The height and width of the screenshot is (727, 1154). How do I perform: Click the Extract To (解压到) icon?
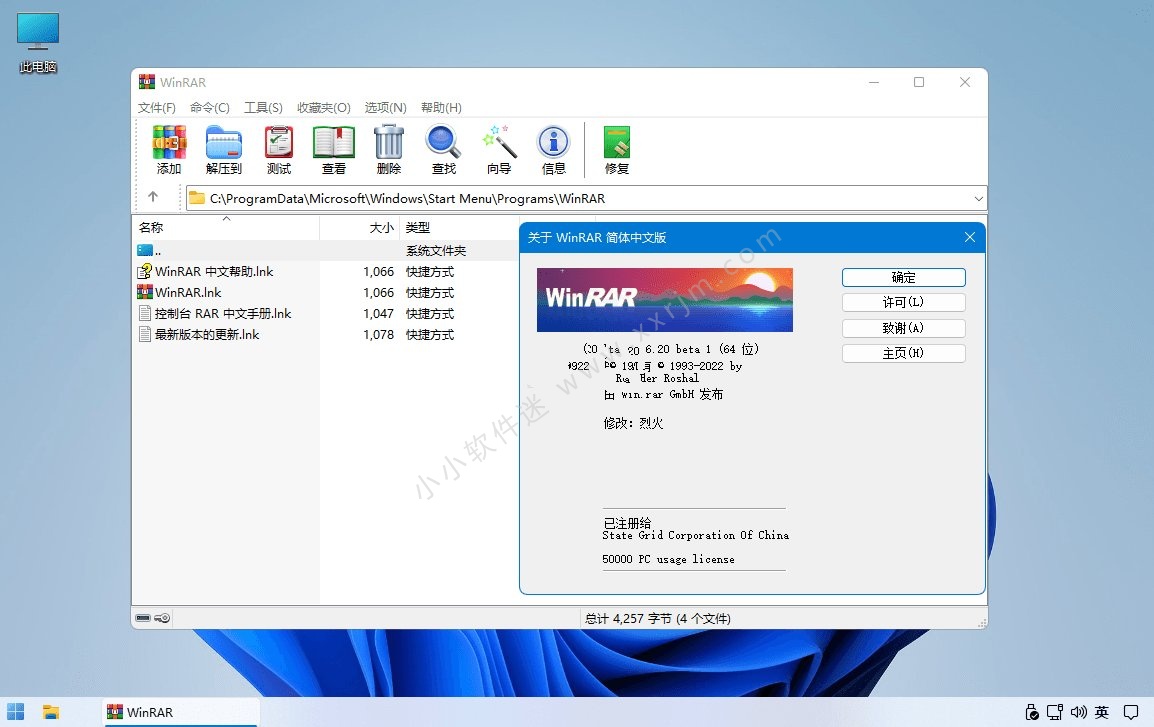(x=224, y=143)
